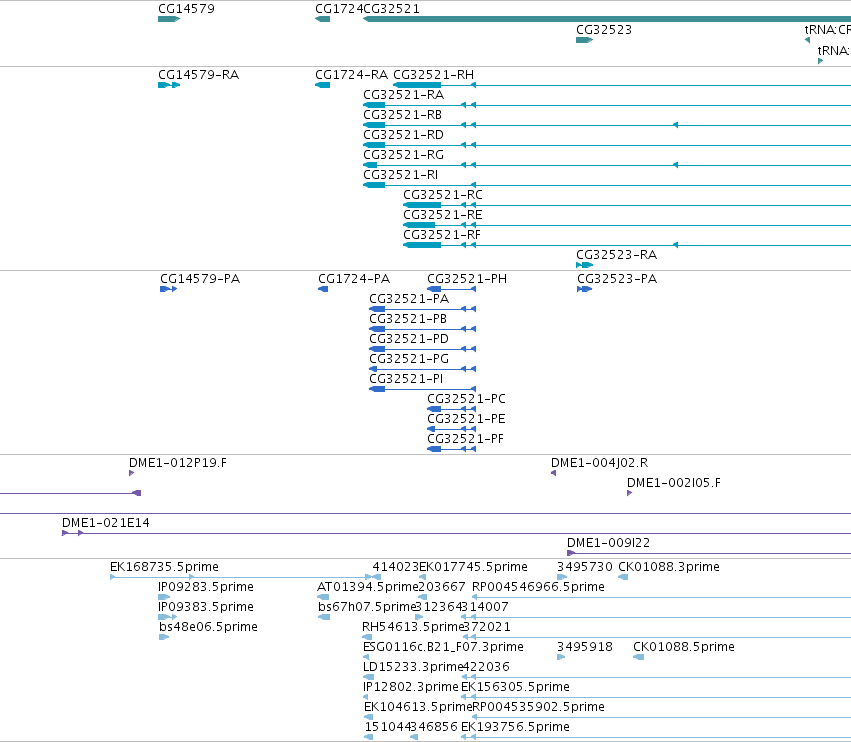Select transcript CG32521-RB
This screenshot has height=742, width=851.
tap(403, 115)
